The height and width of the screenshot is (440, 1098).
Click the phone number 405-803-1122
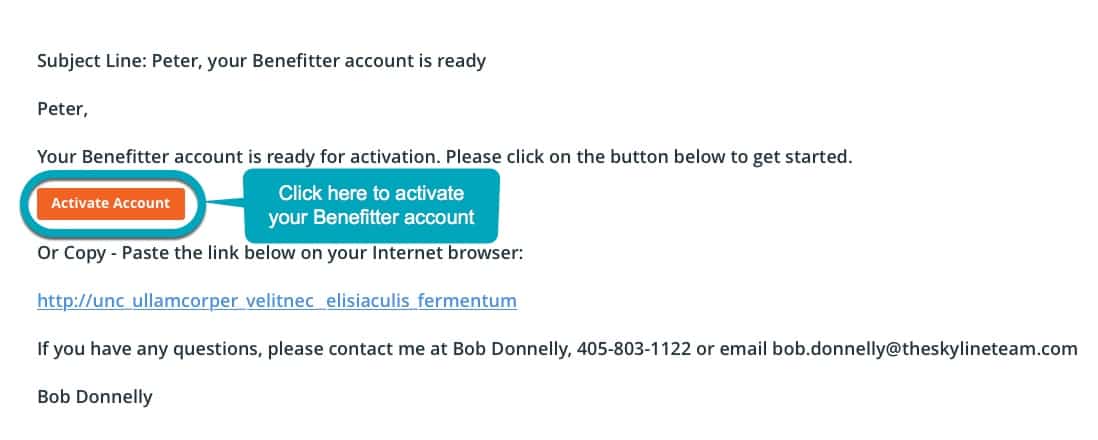tap(633, 349)
